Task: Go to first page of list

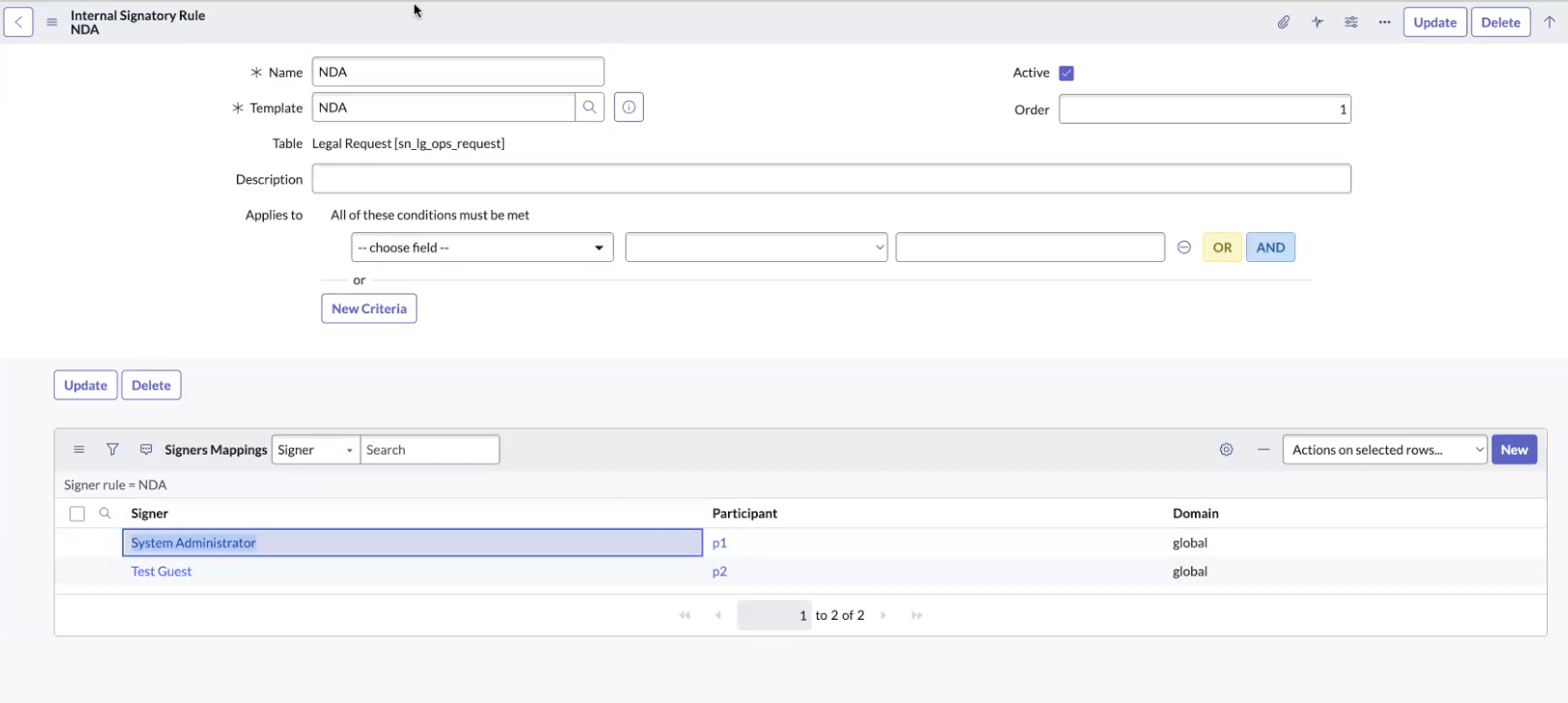Action: pos(685,615)
